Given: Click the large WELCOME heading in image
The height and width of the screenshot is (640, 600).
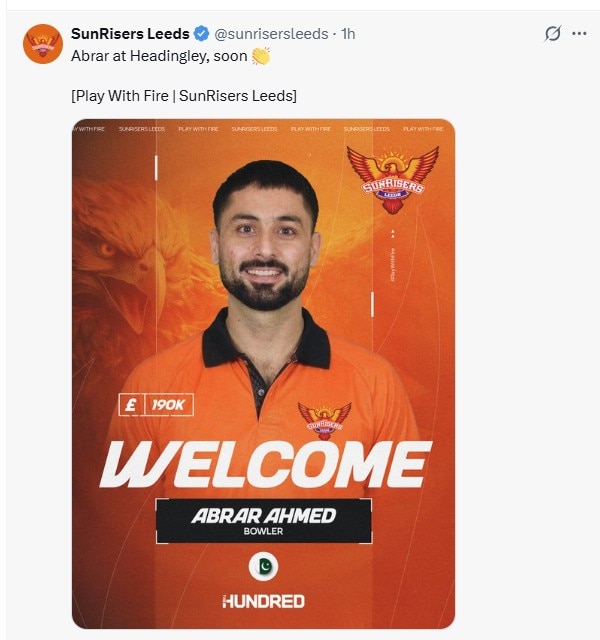Looking at the screenshot, I should point(265,464).
